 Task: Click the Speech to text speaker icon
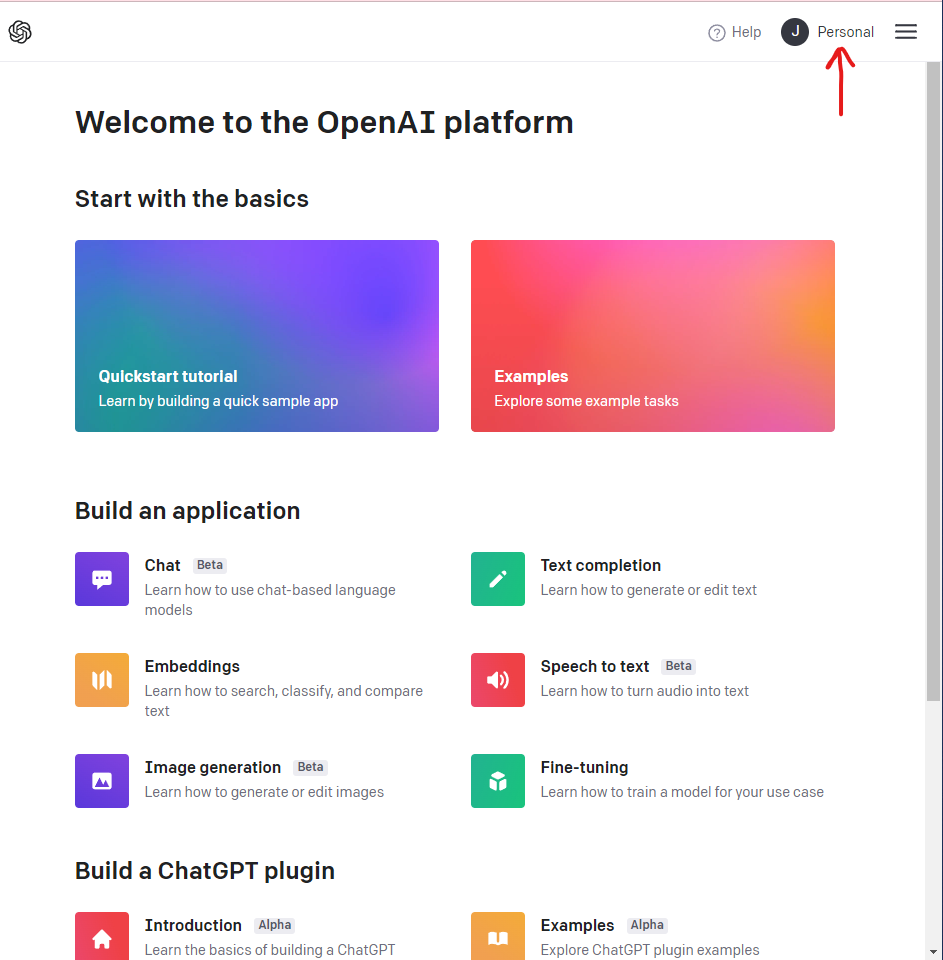[x=497, y=680]
